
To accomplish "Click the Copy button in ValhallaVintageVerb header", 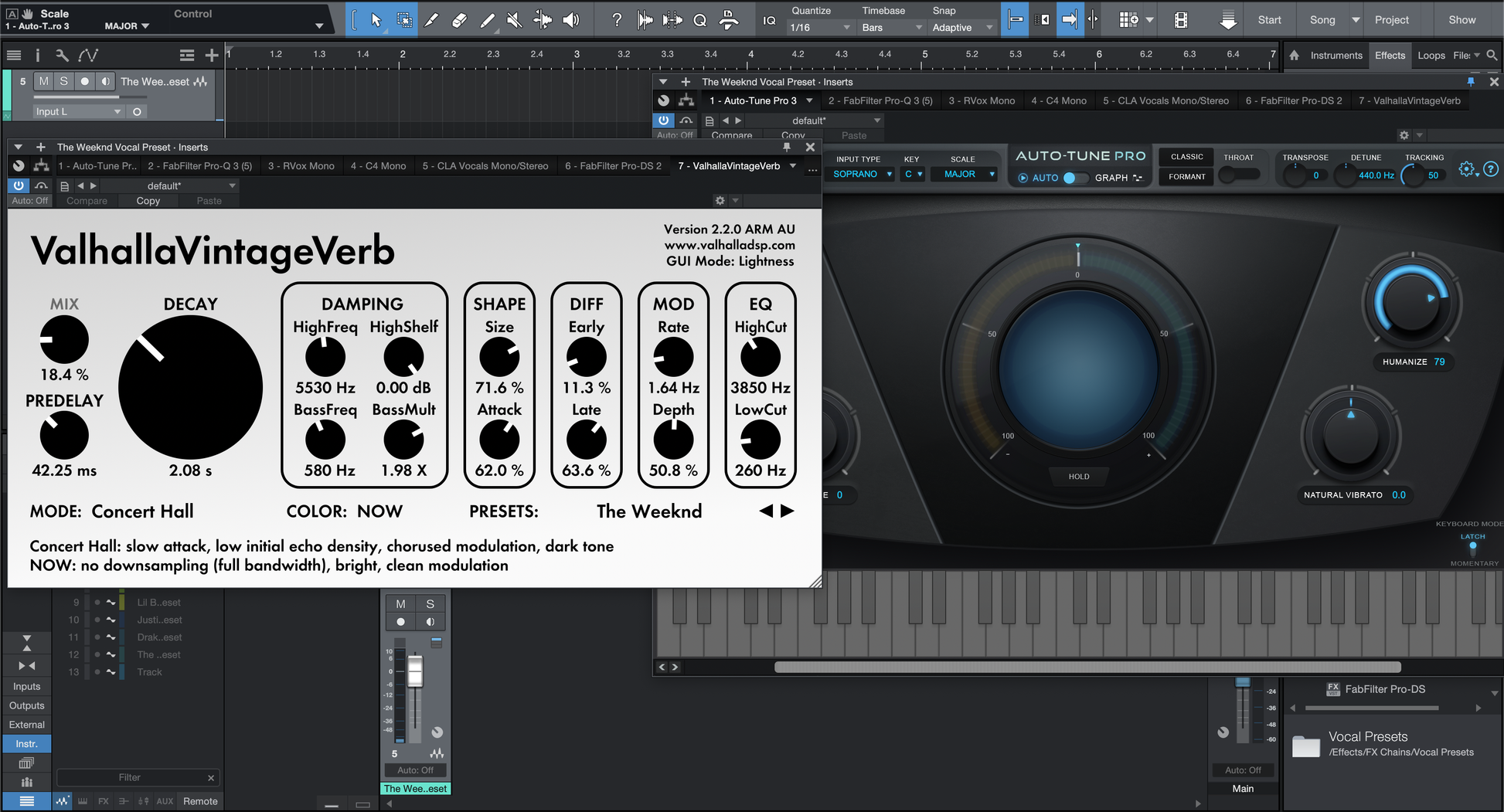I will click(148, 201).
